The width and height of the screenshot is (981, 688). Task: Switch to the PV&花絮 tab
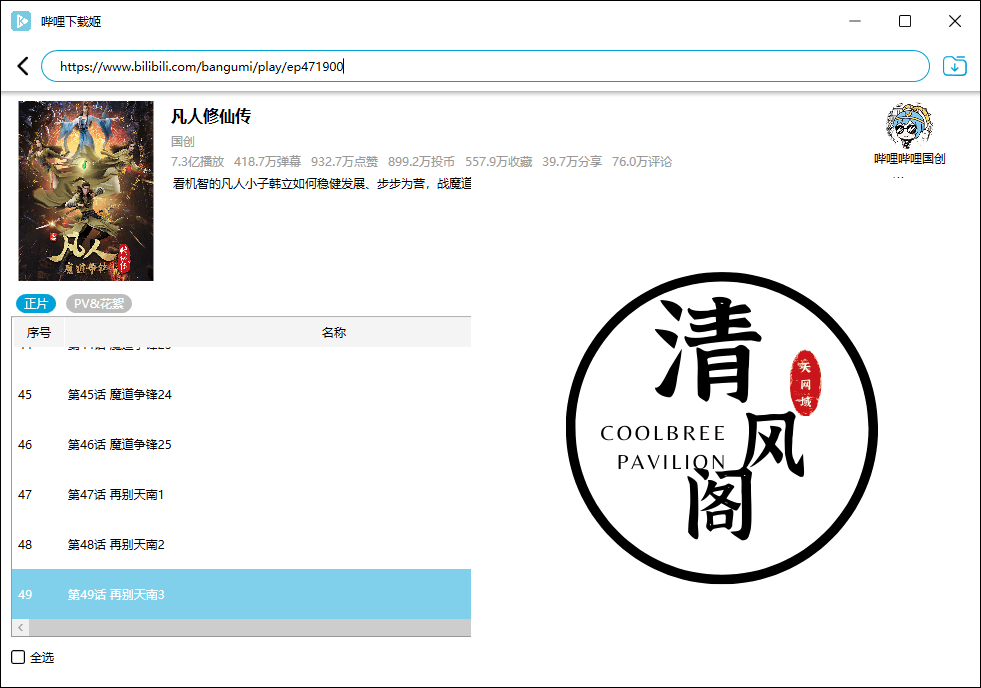[99, 303]
